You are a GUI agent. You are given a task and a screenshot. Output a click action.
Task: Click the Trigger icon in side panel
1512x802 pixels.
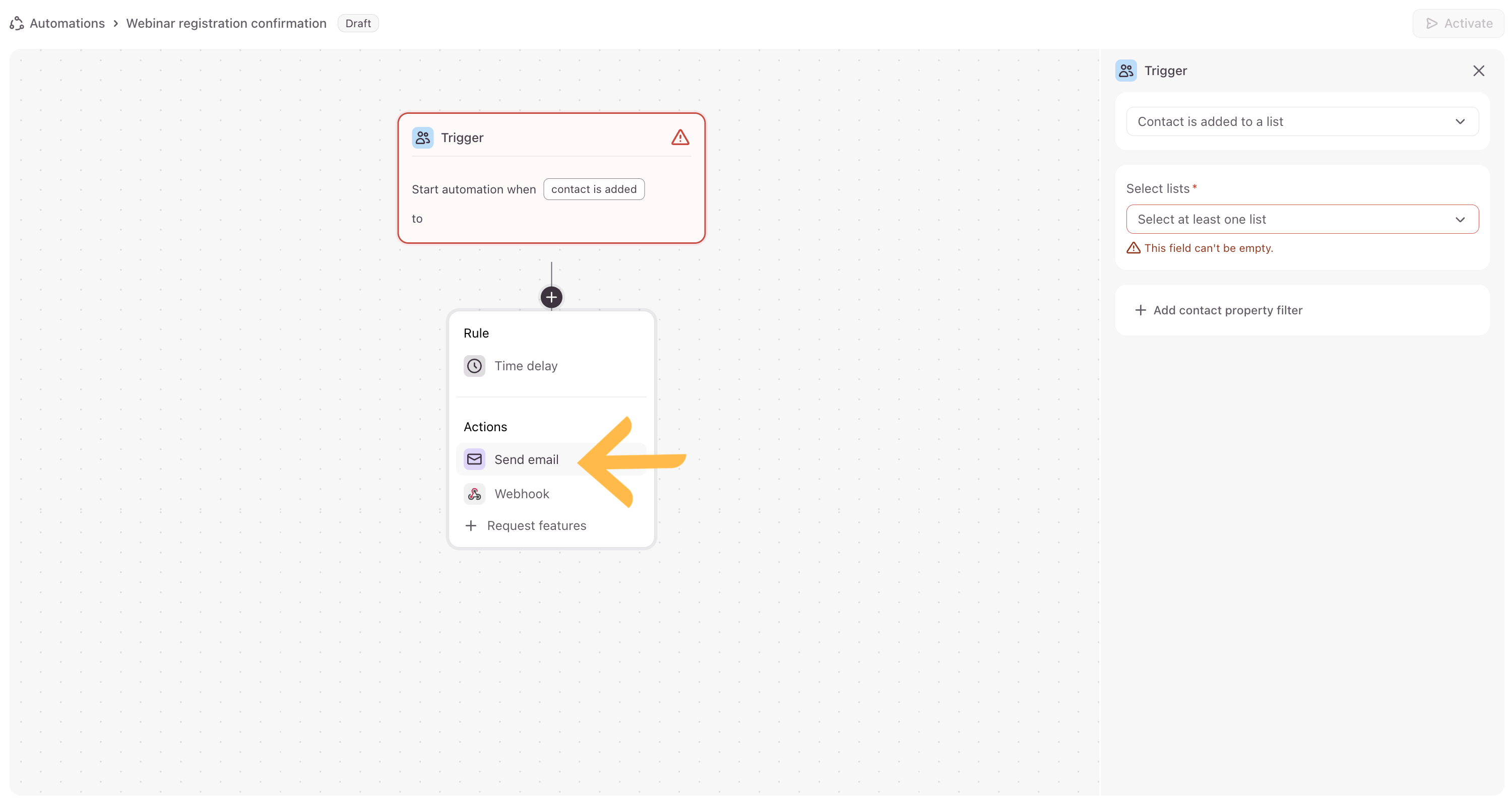click(x=1125, y=71)
